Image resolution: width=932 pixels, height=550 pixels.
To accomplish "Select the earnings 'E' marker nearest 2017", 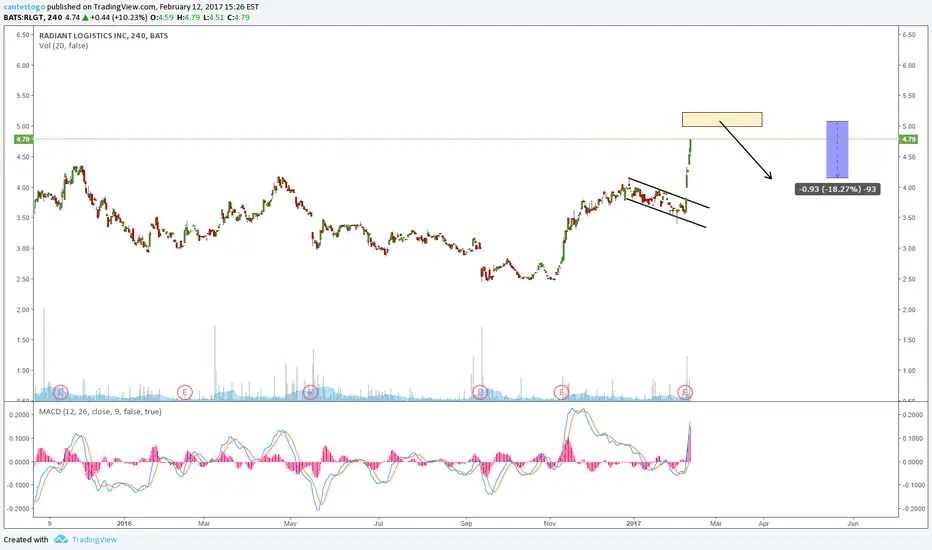I will point(685,392).
